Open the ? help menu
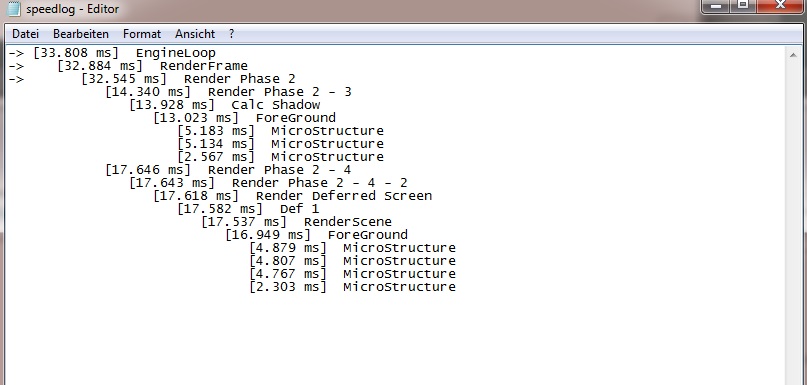Screen dimensions: 807x385 (232, 34)
